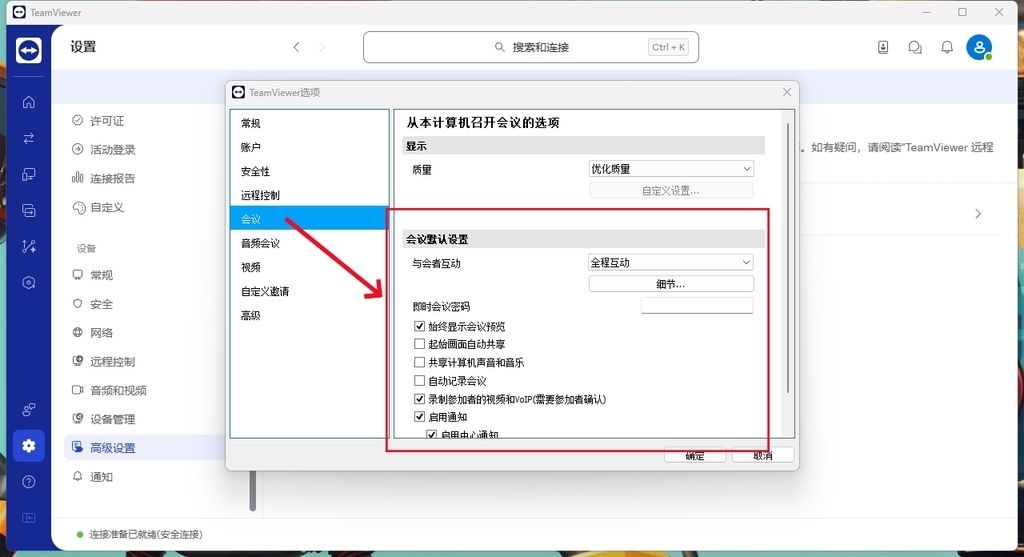Select 安全性 in the options list
The height and width of the screenshot is (557, 1024).
[309, 171]
